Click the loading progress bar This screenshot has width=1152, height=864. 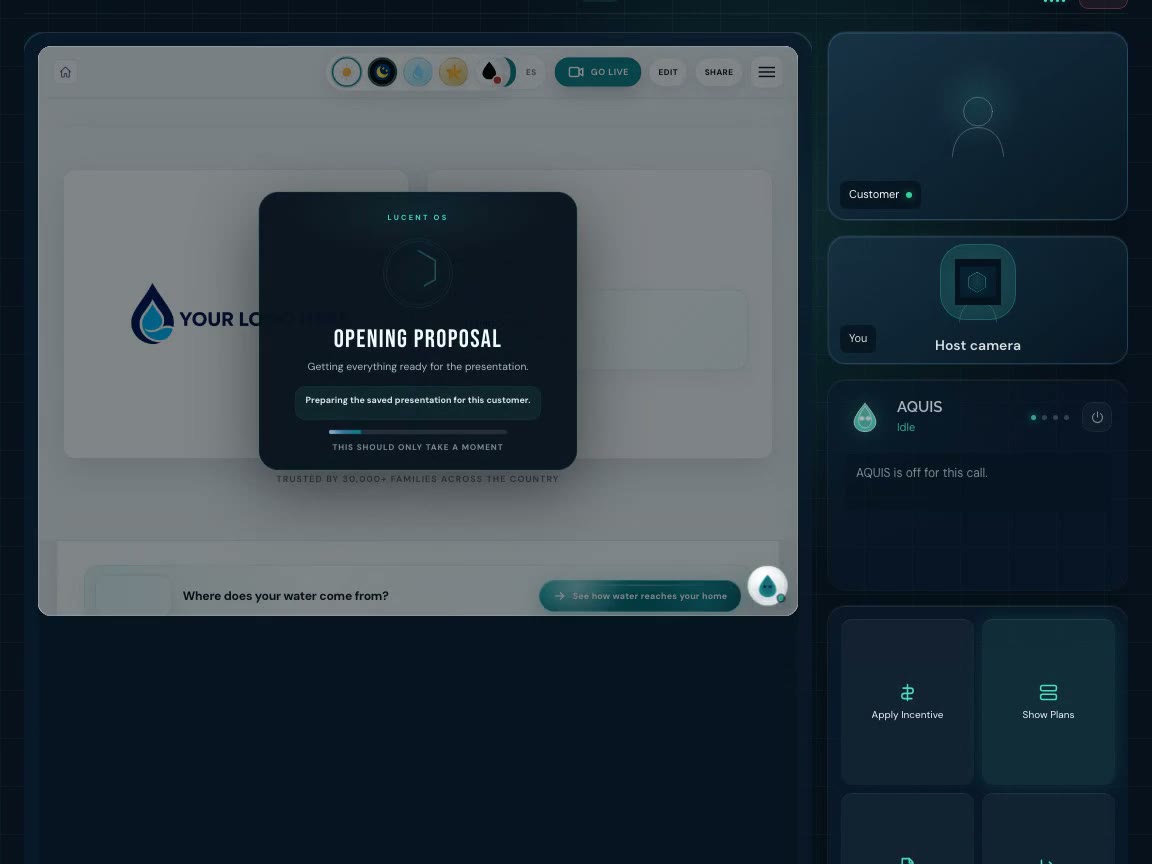(x=417, y=432)
